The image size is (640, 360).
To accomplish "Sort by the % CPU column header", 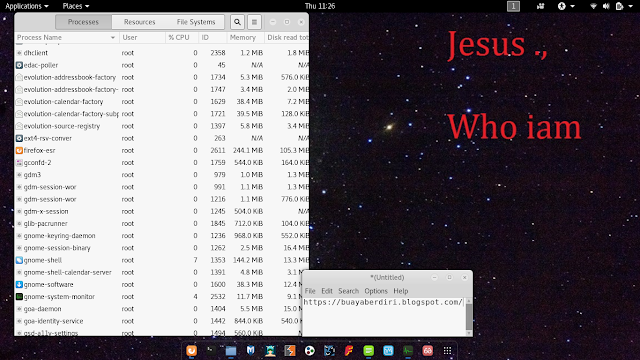I will (182, 38).
